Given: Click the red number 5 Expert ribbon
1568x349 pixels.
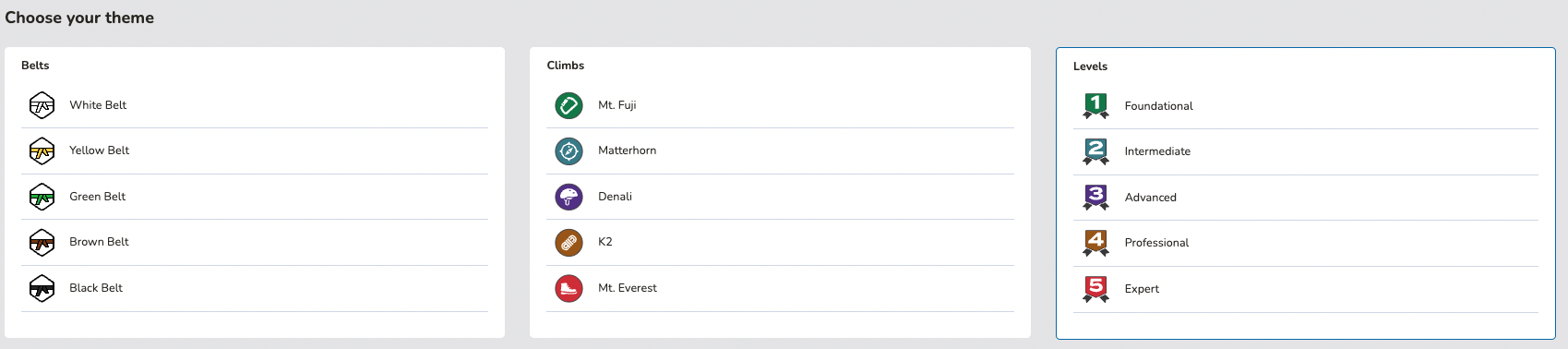Looking at the screenshot, I should click(1095, 289).
